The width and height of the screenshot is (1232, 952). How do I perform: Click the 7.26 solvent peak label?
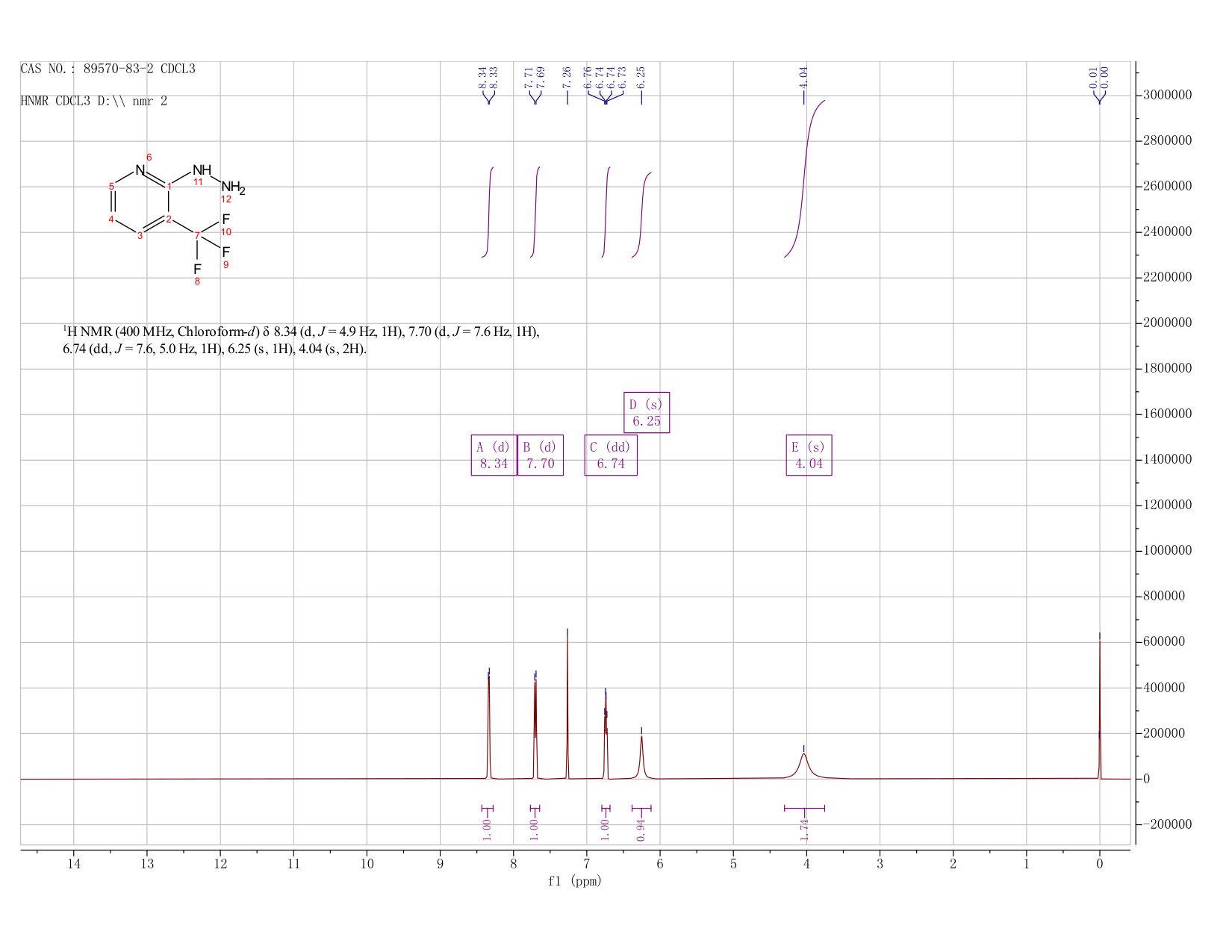567,76
